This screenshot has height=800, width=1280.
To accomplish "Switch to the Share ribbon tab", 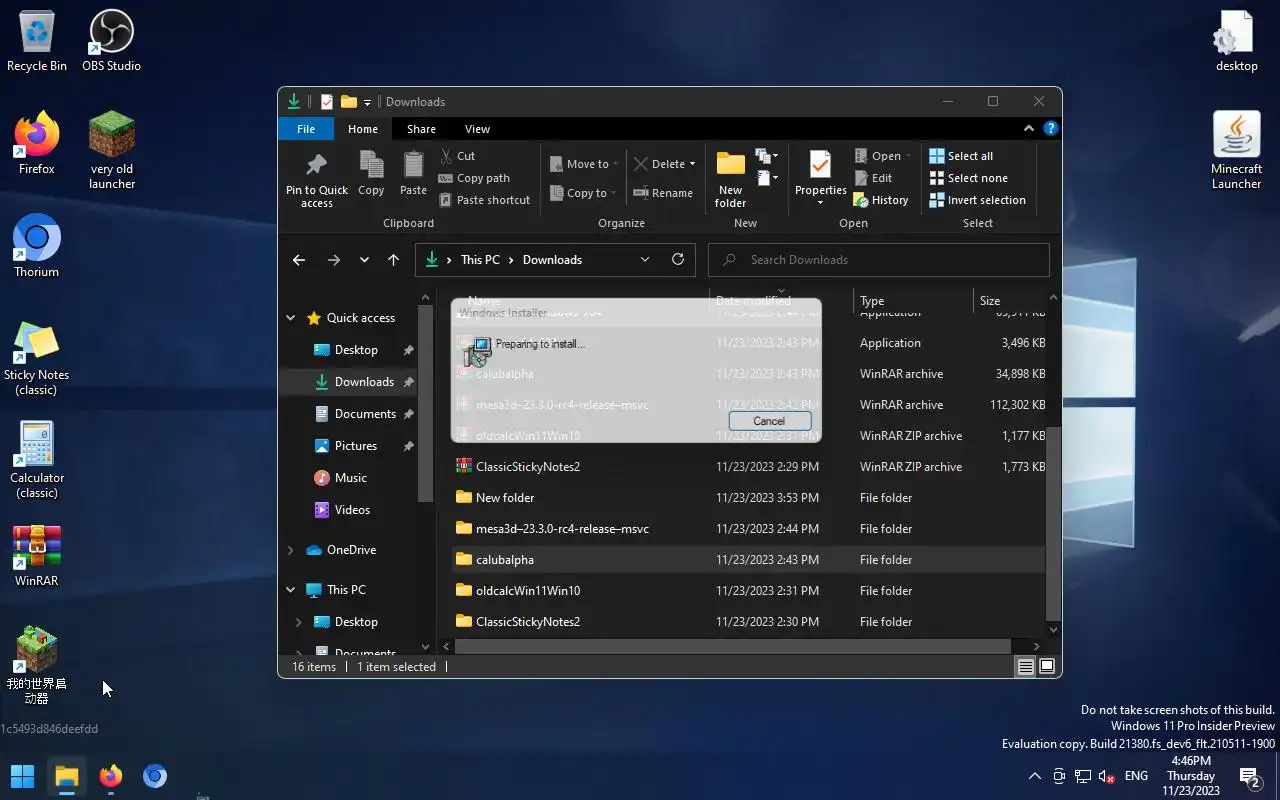I will (421, 129).
